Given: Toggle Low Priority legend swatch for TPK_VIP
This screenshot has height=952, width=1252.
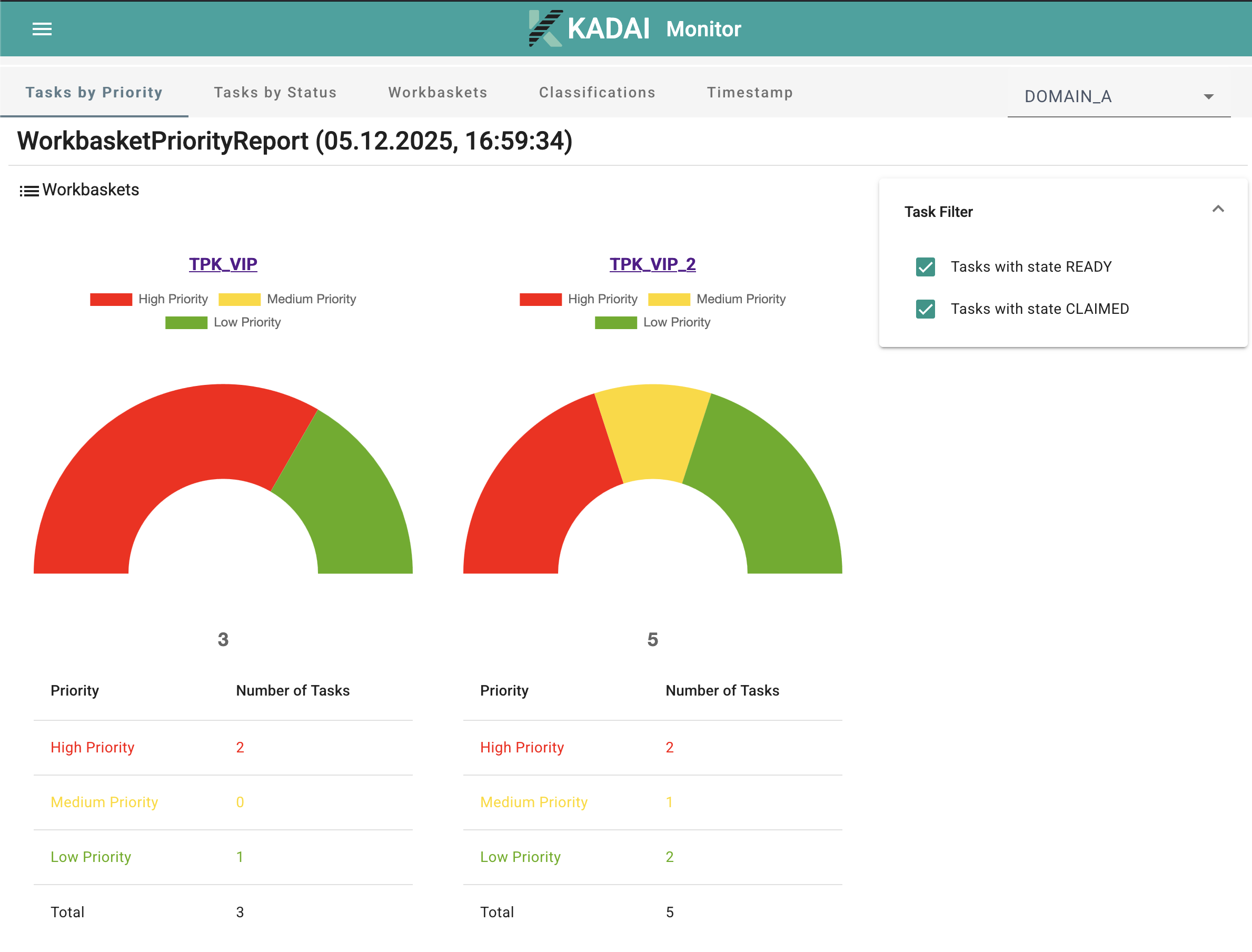Looking at the screenshot, I should point(186,322).
